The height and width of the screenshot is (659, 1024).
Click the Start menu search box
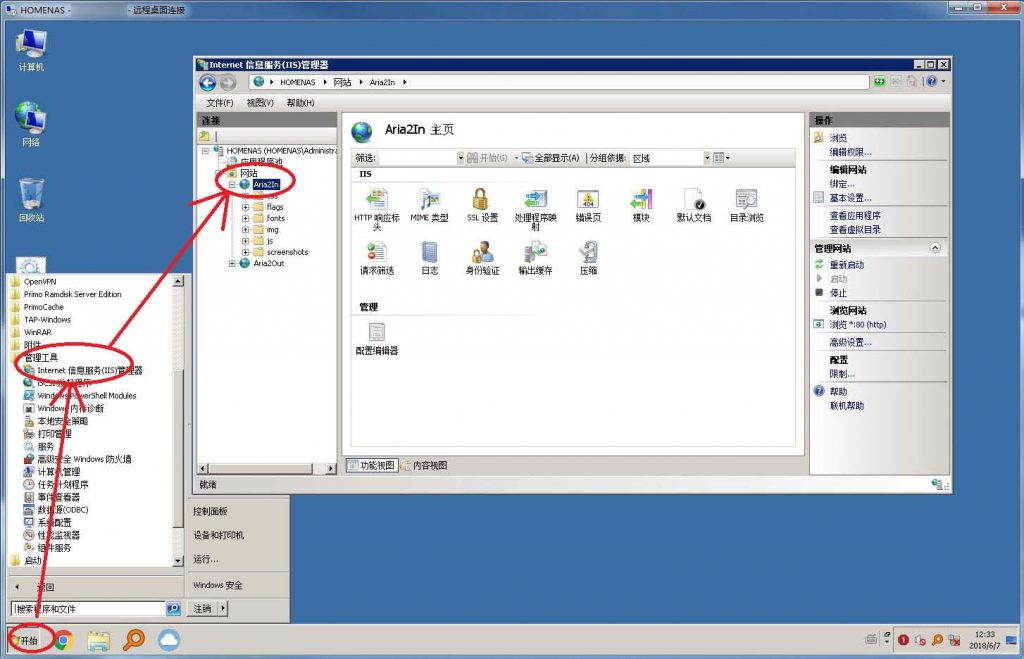pyautogui.click(x=88, y=609)
